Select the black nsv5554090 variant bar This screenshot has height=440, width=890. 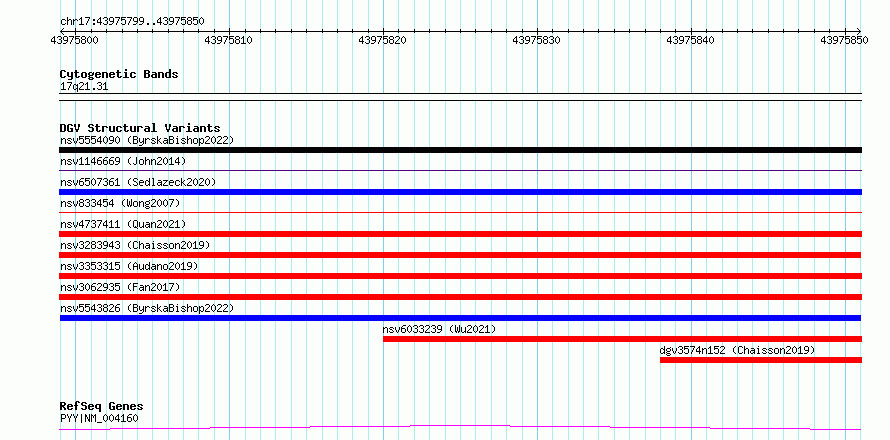[x=460, y=150]
